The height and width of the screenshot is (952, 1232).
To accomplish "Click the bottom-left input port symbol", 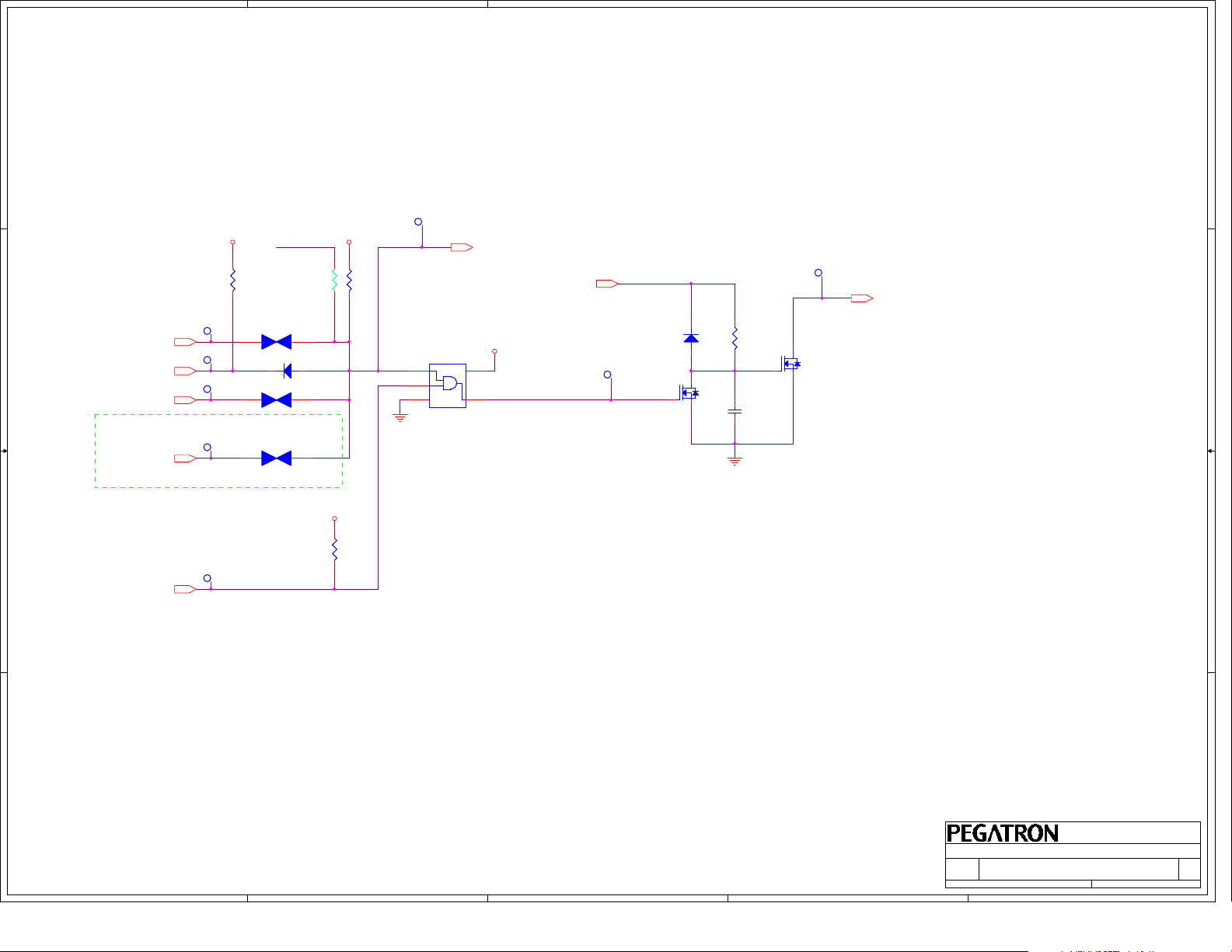I will tap(184, 589).
